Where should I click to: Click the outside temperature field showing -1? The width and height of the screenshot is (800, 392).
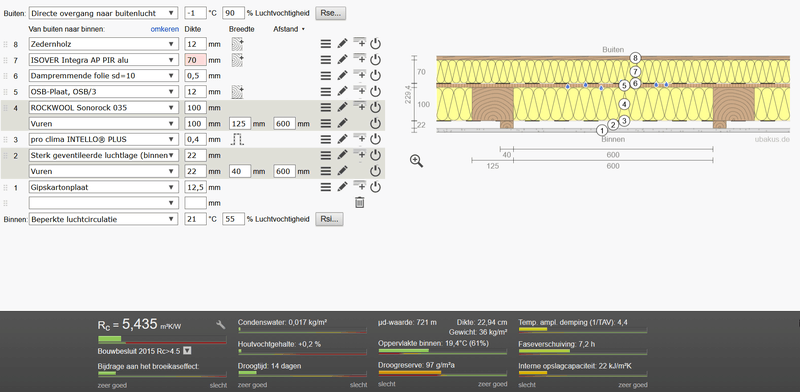[x=195, y=13]
